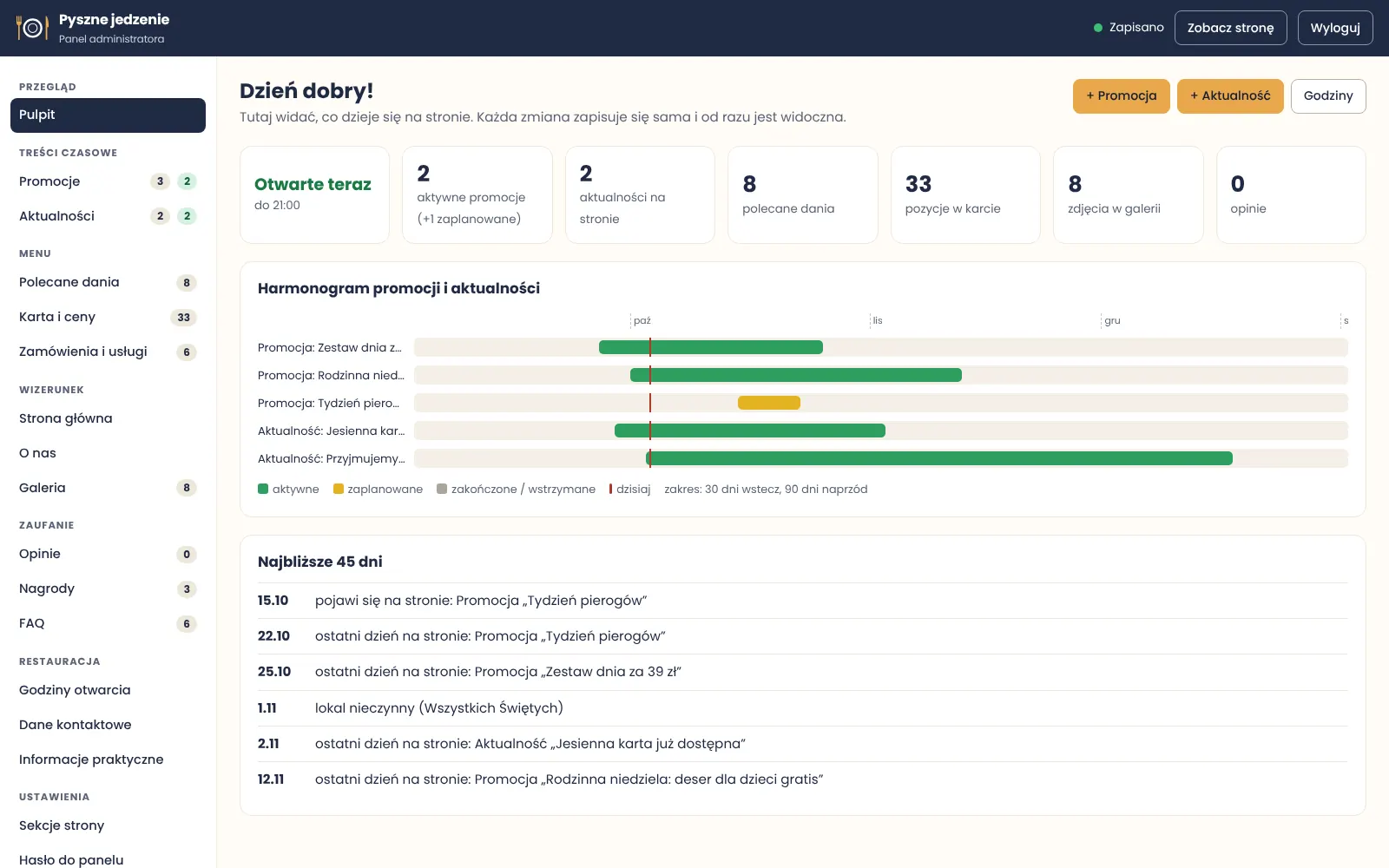Open the O nas page settings
1389x868 pixels.
(x=108, y=453)
